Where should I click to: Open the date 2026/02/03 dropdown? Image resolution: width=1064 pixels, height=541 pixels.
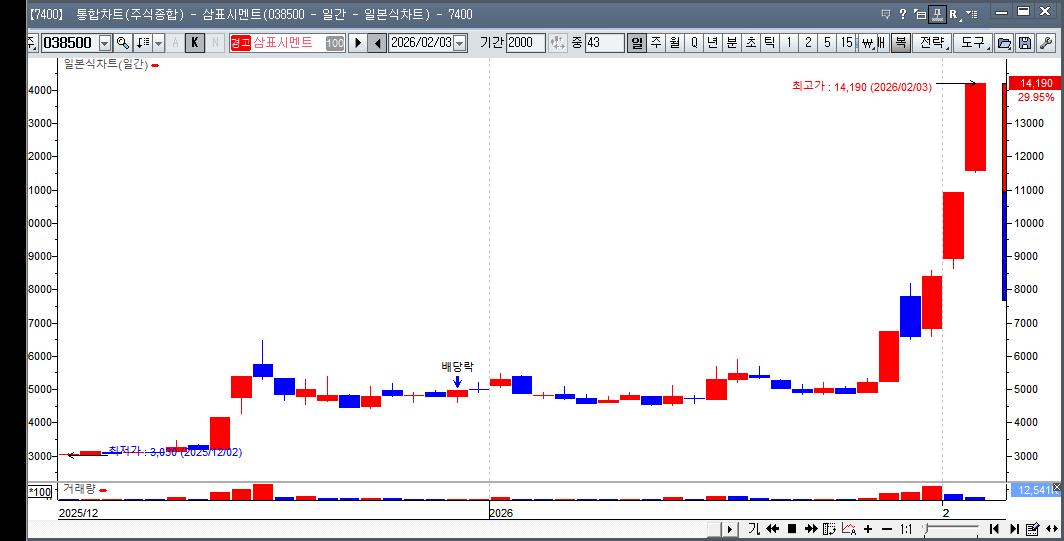coord(460,43)
